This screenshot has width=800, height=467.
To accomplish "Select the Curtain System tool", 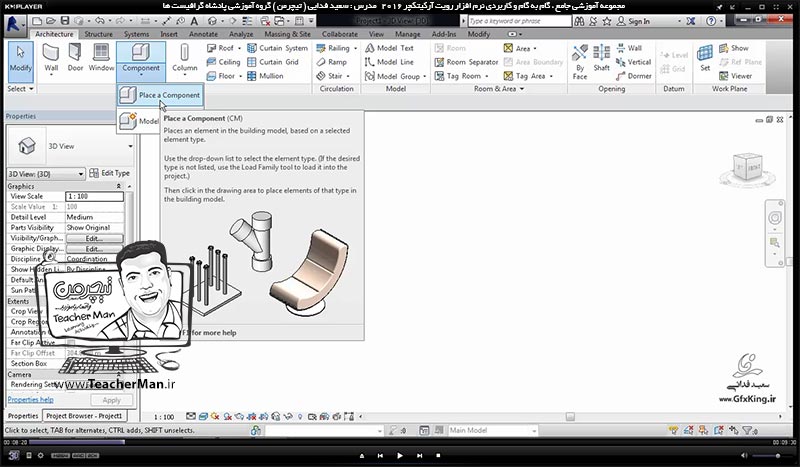I will pos(278,48).
